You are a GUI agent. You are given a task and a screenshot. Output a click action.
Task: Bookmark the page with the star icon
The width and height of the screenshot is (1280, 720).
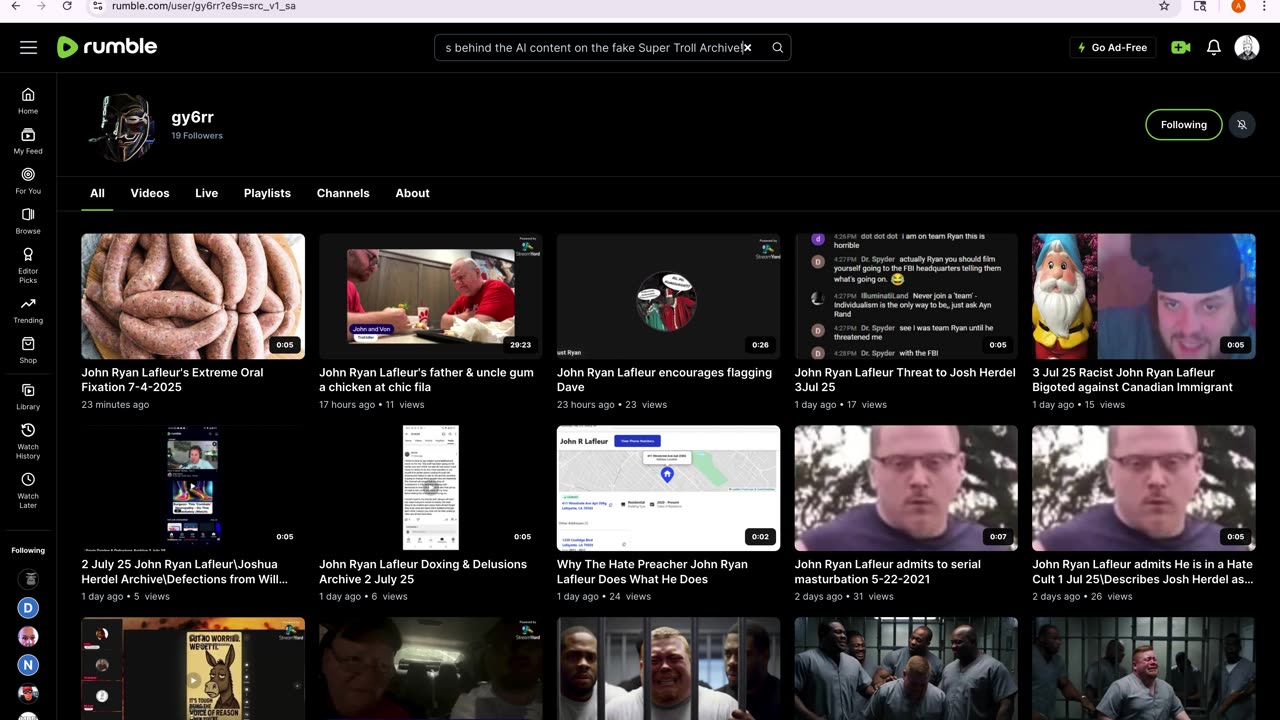1164,6
